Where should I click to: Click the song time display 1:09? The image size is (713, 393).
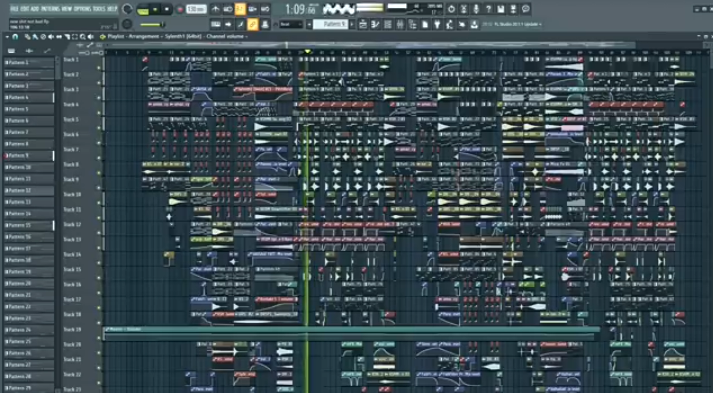302,9
